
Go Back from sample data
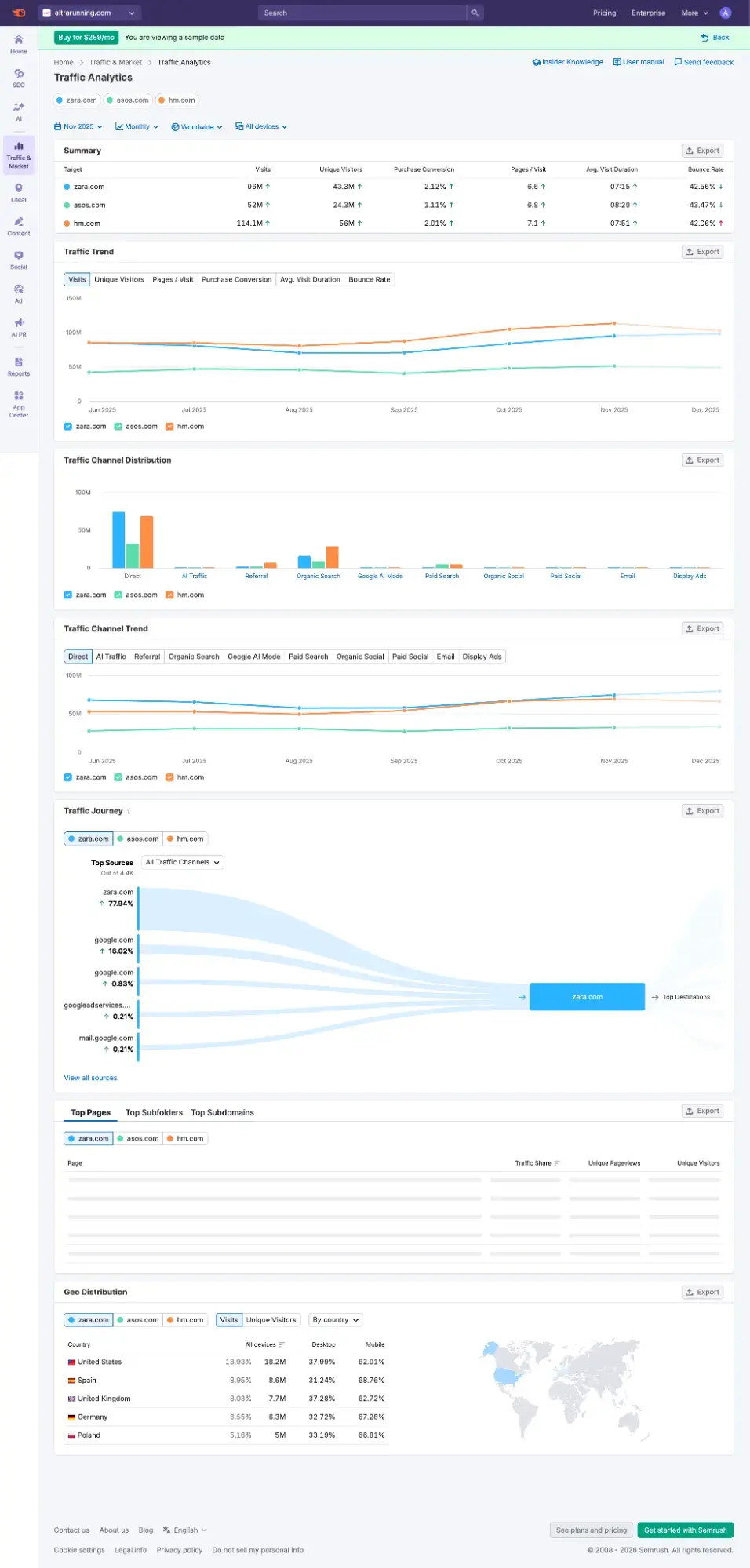(715, 37)
